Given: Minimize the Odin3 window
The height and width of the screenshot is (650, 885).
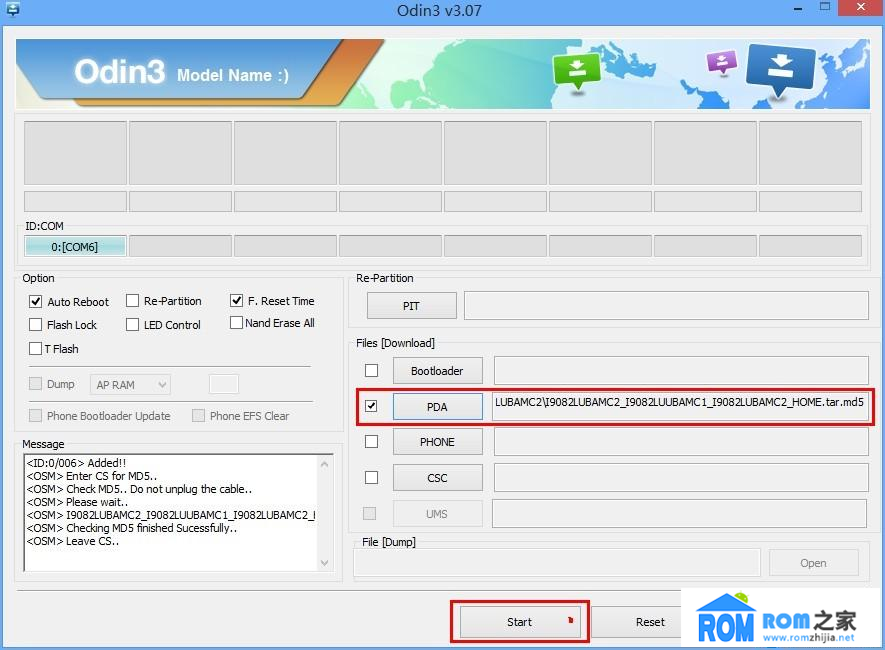Looking at the screenshot, I should tap(798, 8).
